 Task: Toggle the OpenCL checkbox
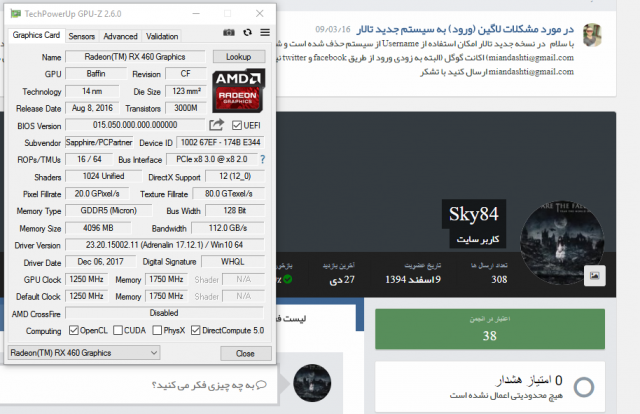[72, 330]
